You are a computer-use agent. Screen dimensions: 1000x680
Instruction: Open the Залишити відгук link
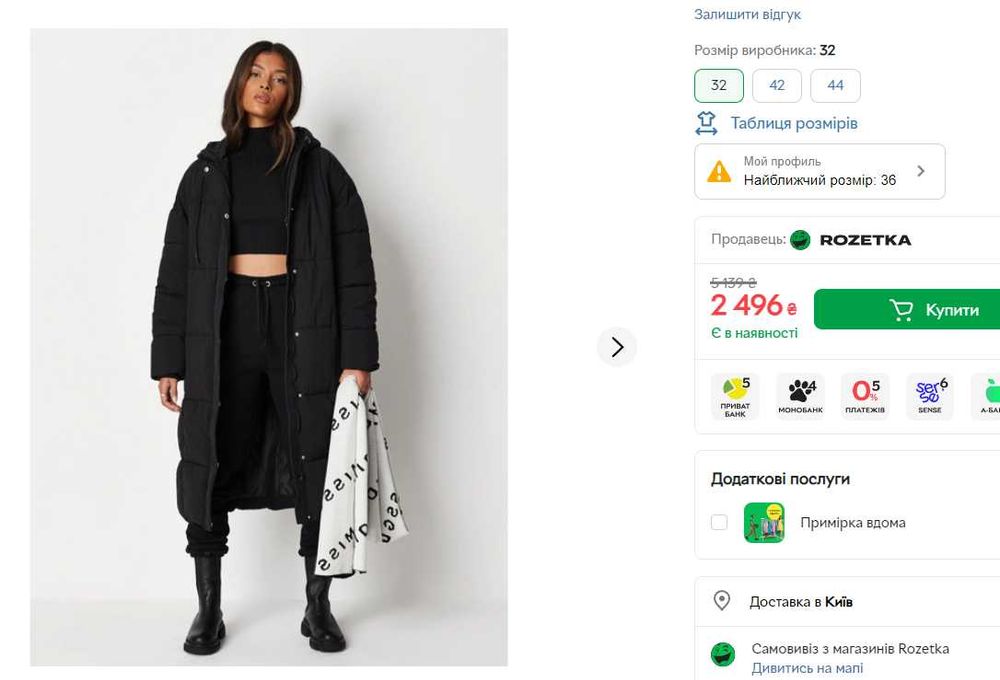pyautogui.click(x=747, y=15)
